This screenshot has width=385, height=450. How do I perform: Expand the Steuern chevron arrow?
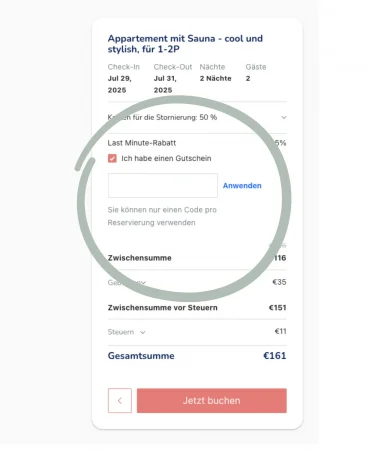(x=143, y=332)
